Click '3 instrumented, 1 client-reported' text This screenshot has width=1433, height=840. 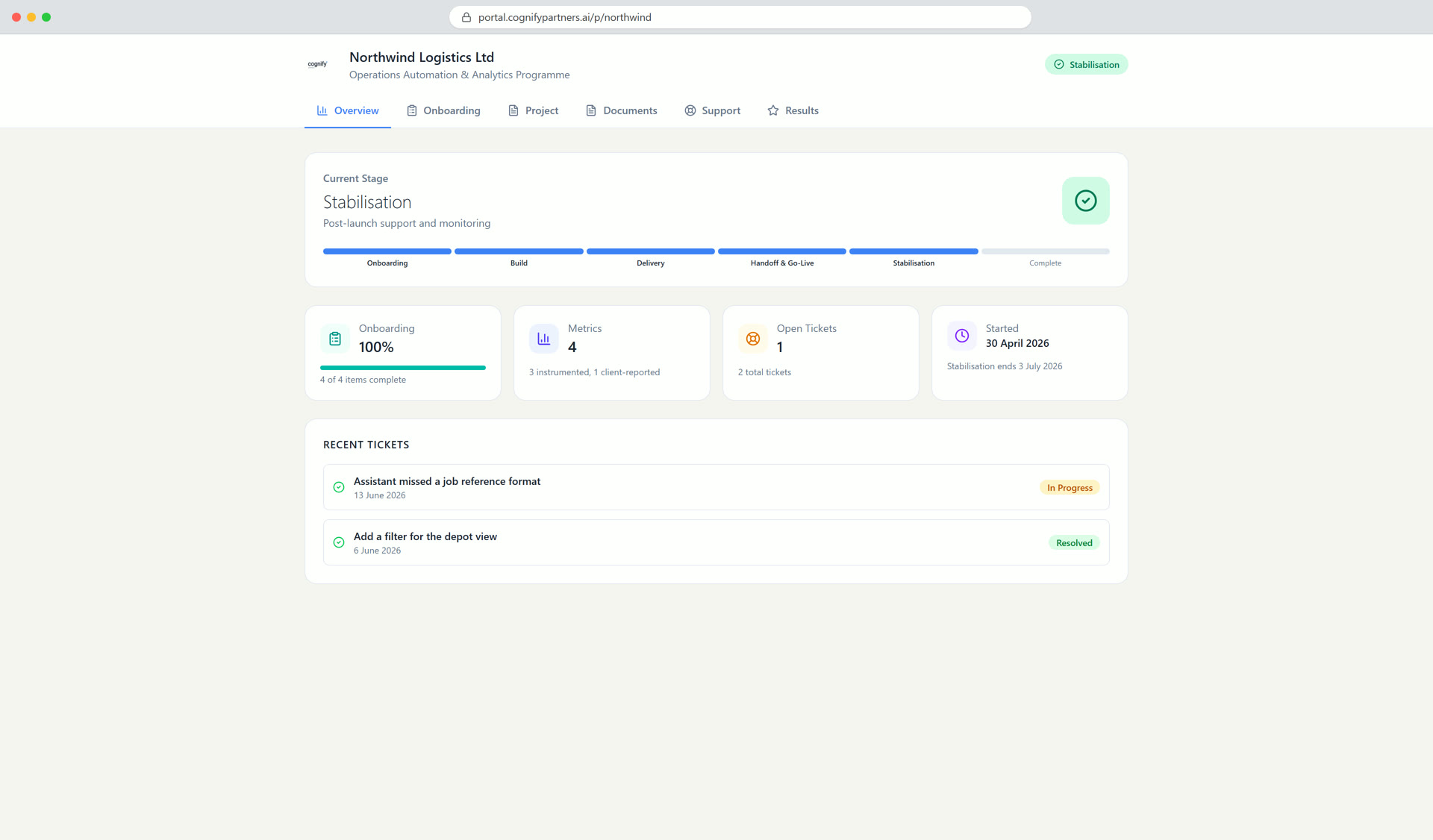(x=595, y=372)
